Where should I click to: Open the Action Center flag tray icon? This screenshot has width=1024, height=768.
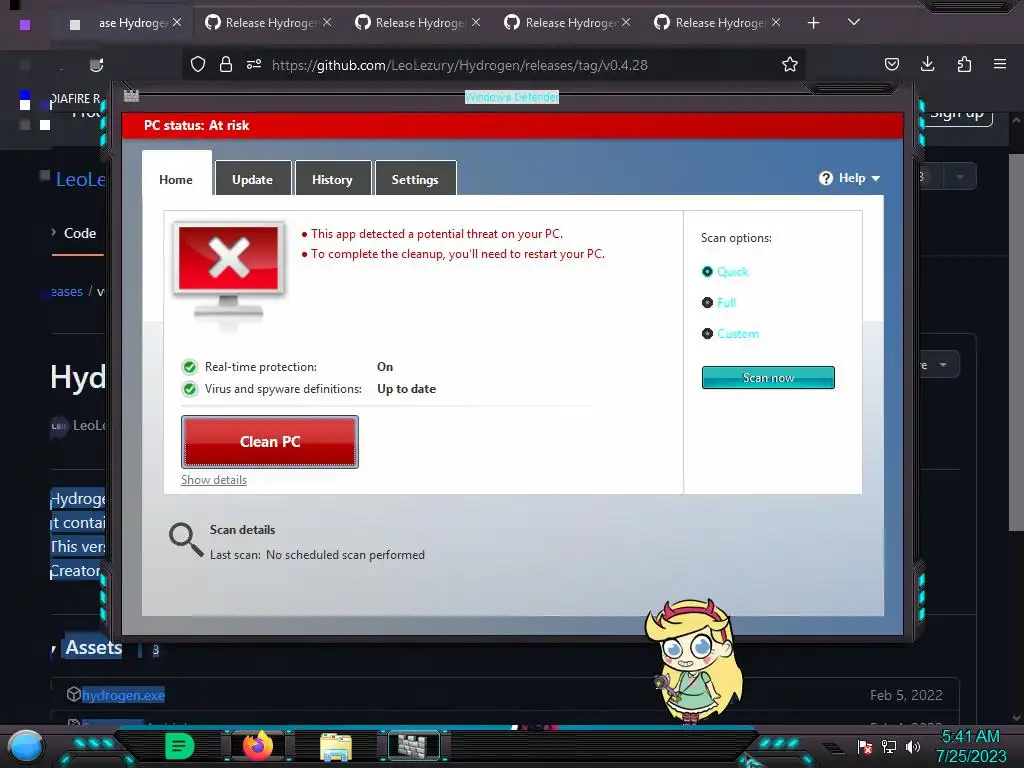click(x=865, y=746)
